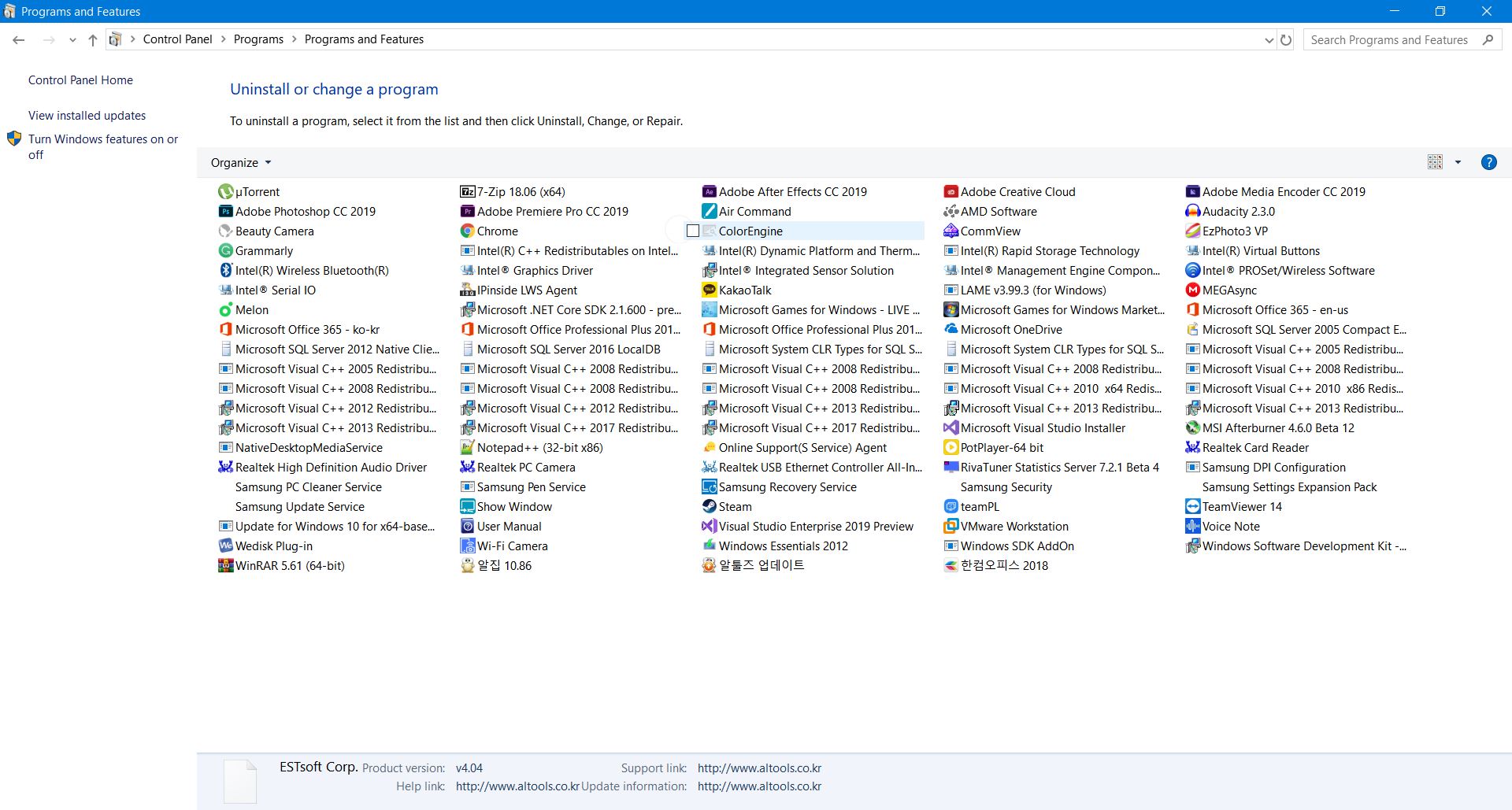1512x810 pixels.
Task: Open Turn Windows features on or off
Action: [x=103, y=147]
